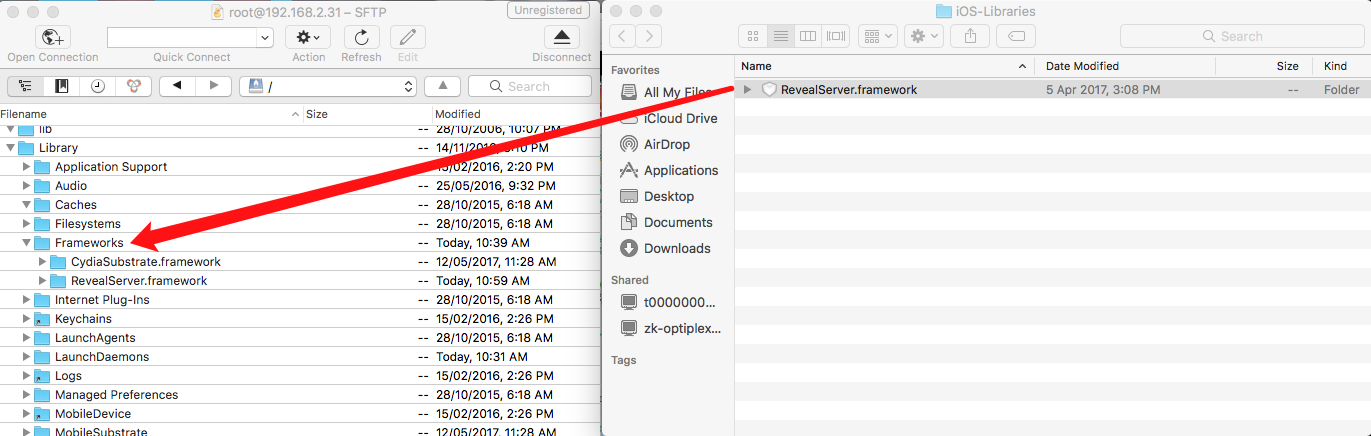Click Finder Edit Tags icon
This screenshot has height=436, width=1371.
1015,36
